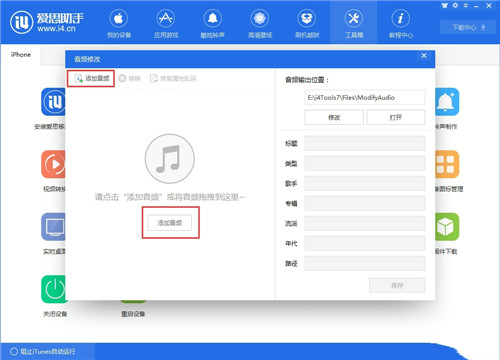
Task: Click the Artist (歌手) input field
Action: pyautogui.click(x=365, y=183)
